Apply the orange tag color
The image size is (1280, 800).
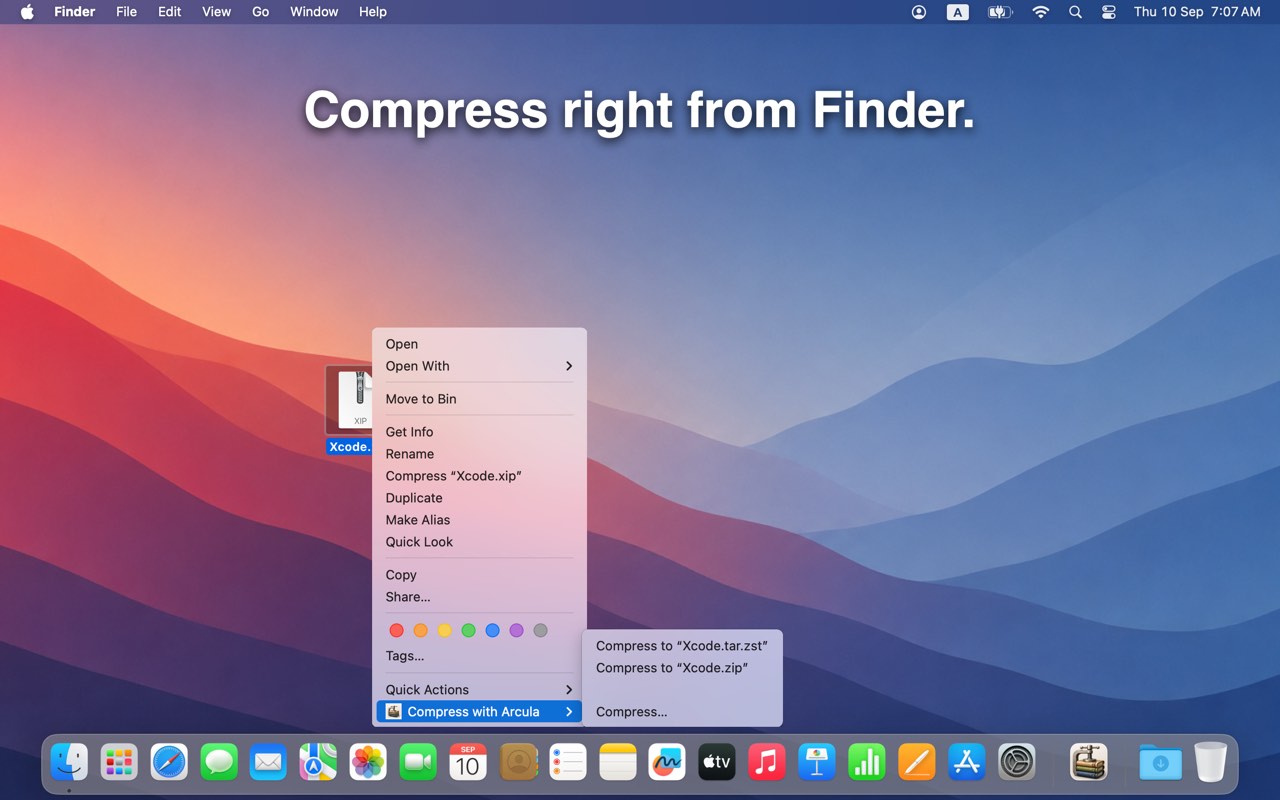[420, 630]
